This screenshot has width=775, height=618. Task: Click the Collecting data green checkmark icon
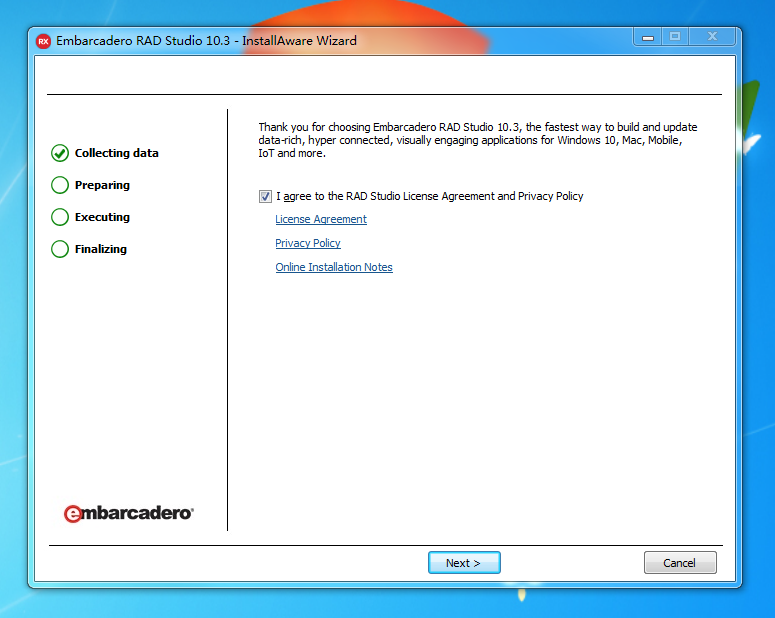coord(60,153)
